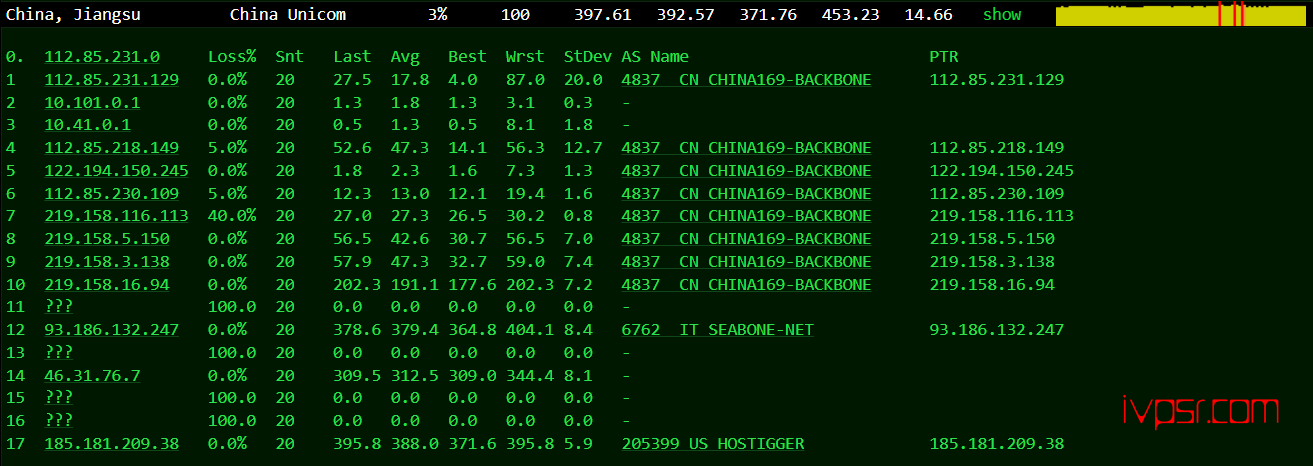This screenshot has height=466, width=1313.
Task: Click the 453.23 value in the top row
Action: (850, 14)
